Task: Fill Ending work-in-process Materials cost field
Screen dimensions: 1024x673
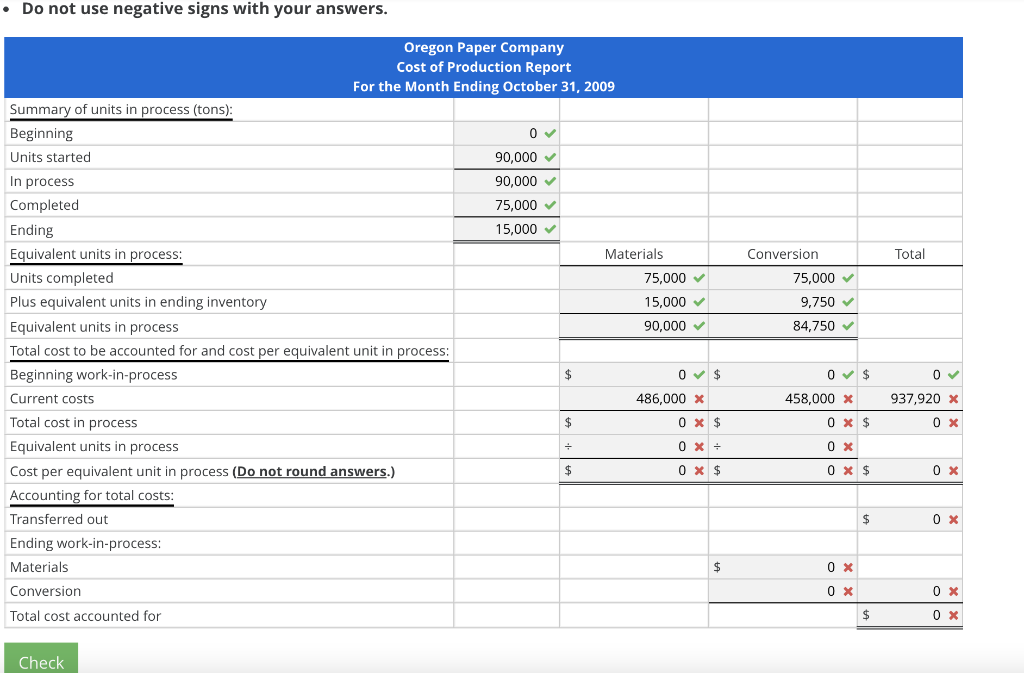Action: tap(782, 567)
